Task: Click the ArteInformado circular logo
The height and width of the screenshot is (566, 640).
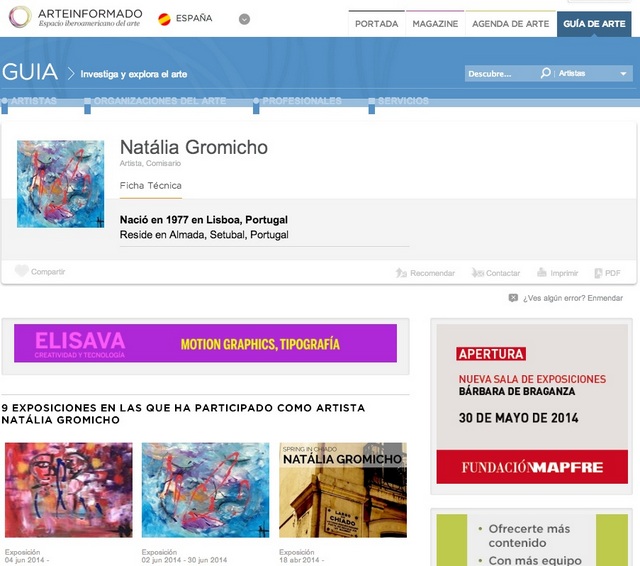Action: click(20, 17)
